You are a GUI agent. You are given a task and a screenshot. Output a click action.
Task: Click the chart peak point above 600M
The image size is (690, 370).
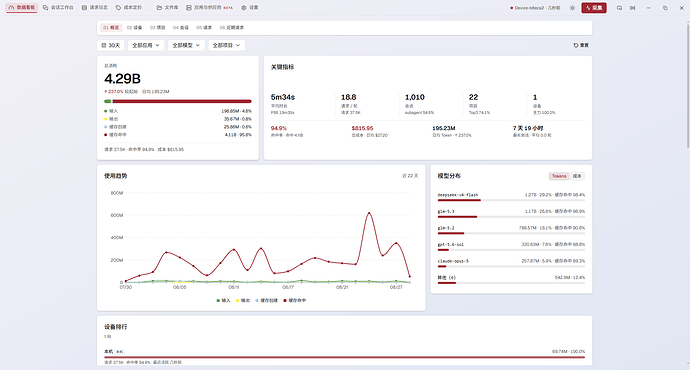369,213
